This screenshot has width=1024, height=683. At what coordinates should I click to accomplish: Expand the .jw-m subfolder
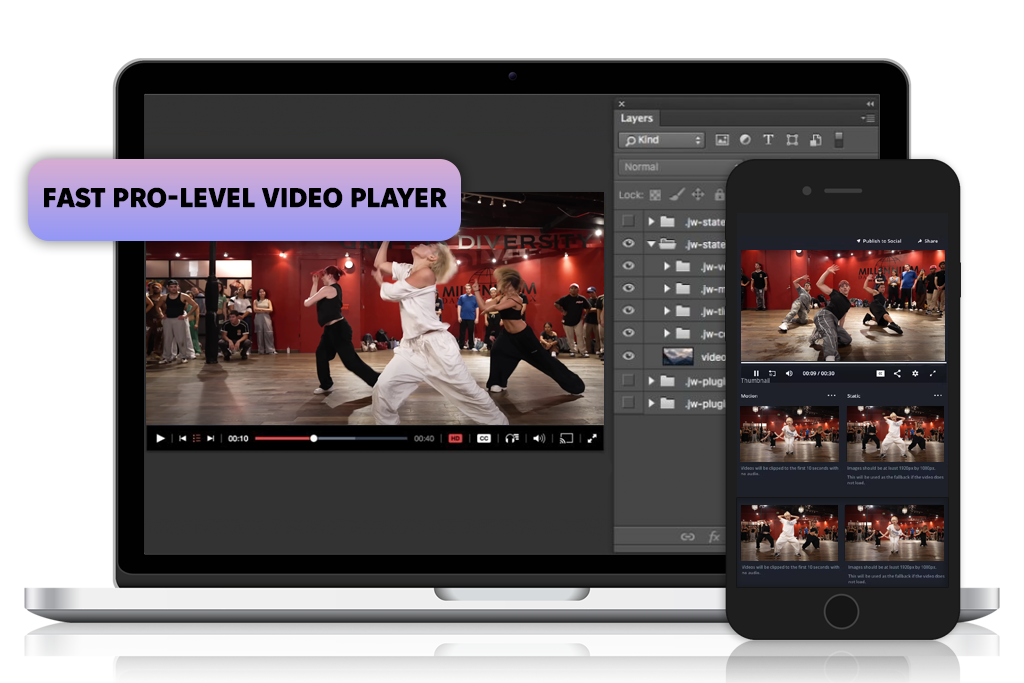click(667, 289)
